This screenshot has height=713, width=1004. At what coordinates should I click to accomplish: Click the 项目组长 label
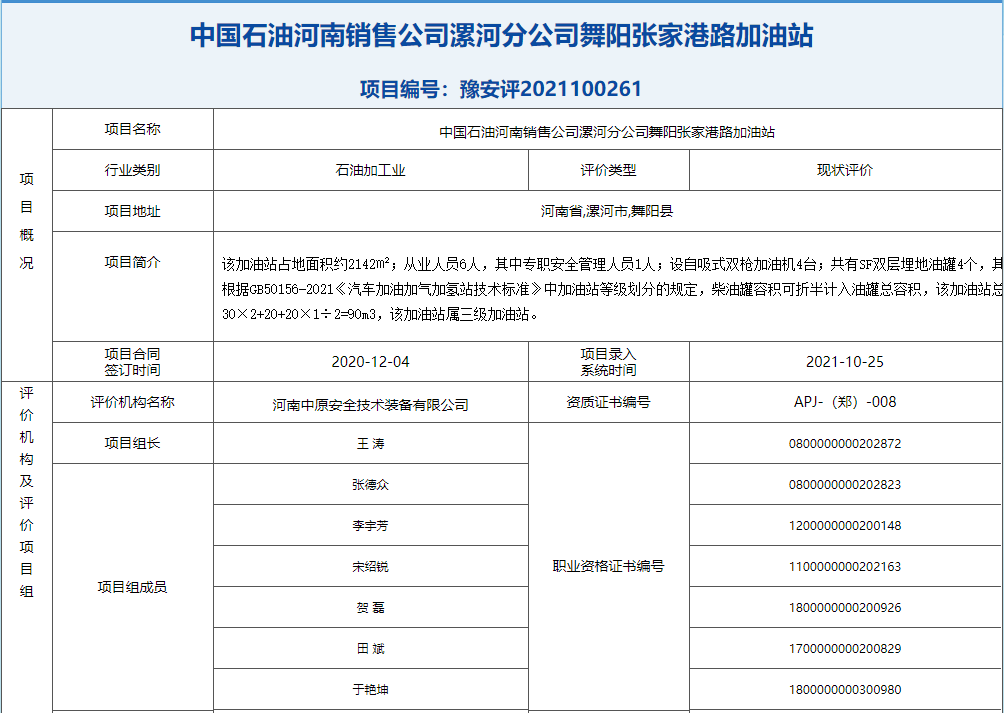click(x=133, y=444)
